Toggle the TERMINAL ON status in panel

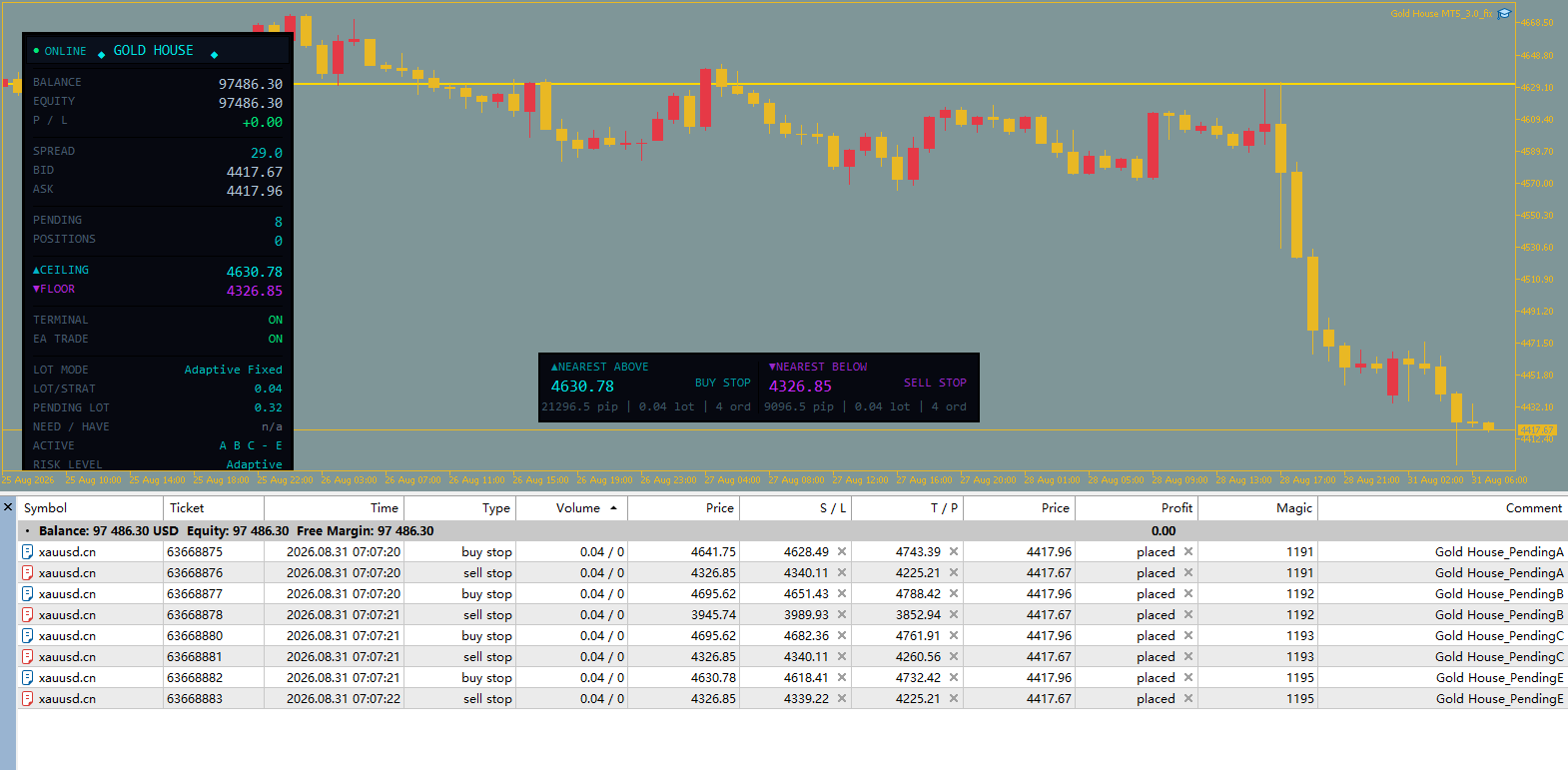pyautogui.click(x=276, y=320)
